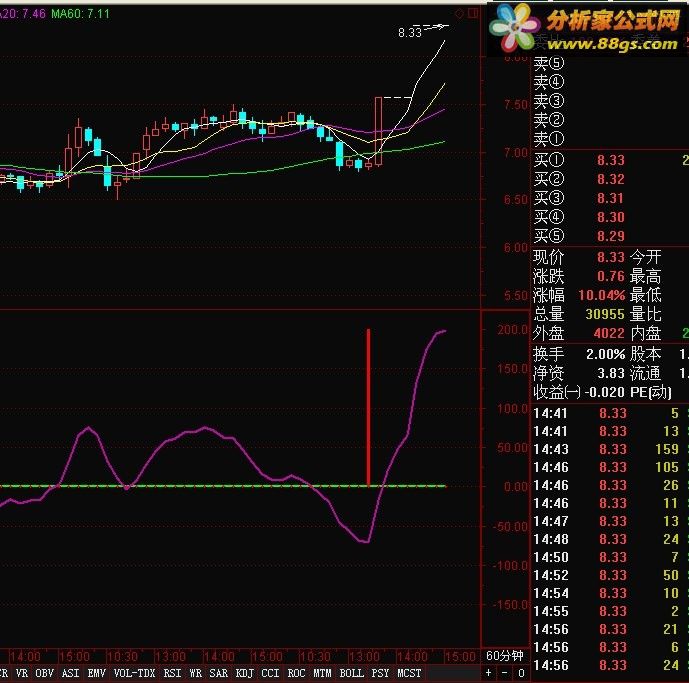Click the 量比 label
The image size is (689, 683).
tap(645, 314)
